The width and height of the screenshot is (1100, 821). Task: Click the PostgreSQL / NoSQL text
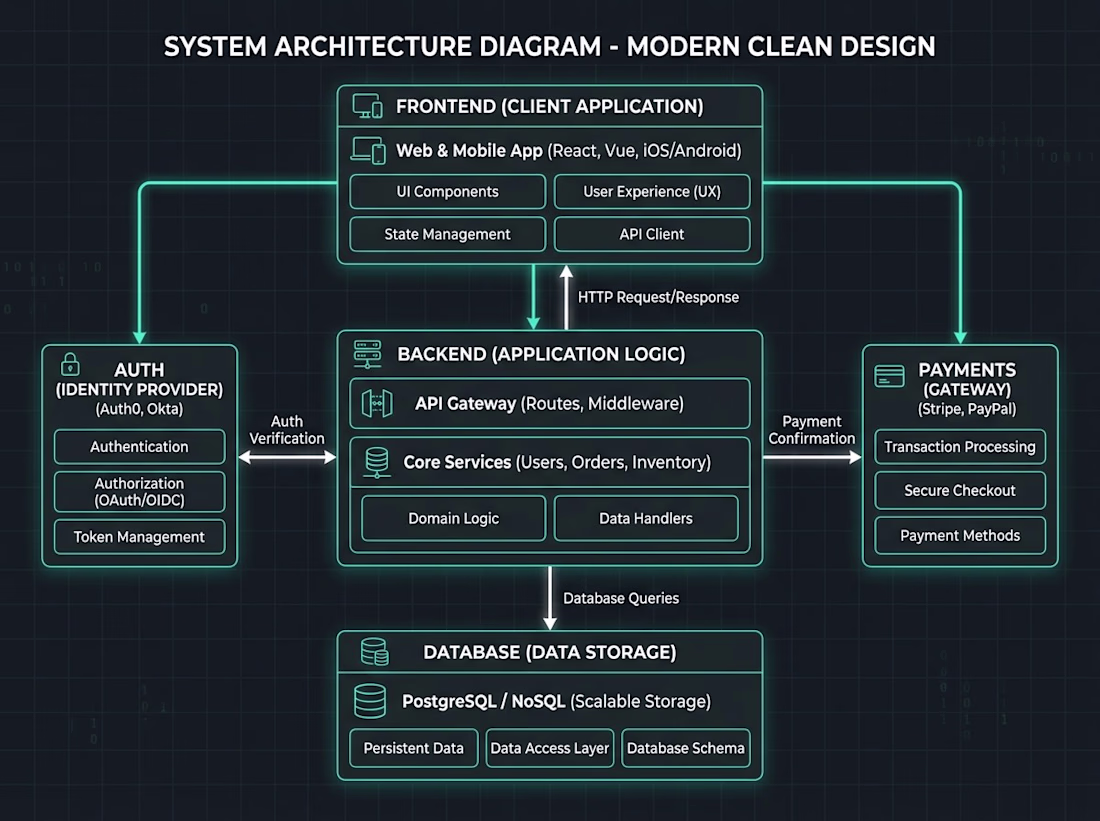point(483,702)
